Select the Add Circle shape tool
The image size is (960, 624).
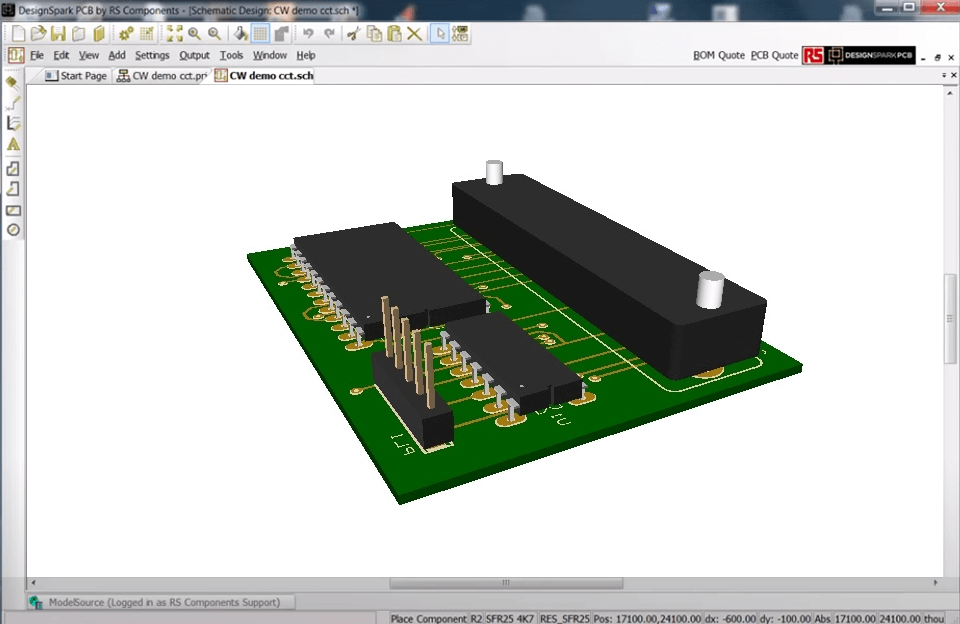tap(13, 230)
